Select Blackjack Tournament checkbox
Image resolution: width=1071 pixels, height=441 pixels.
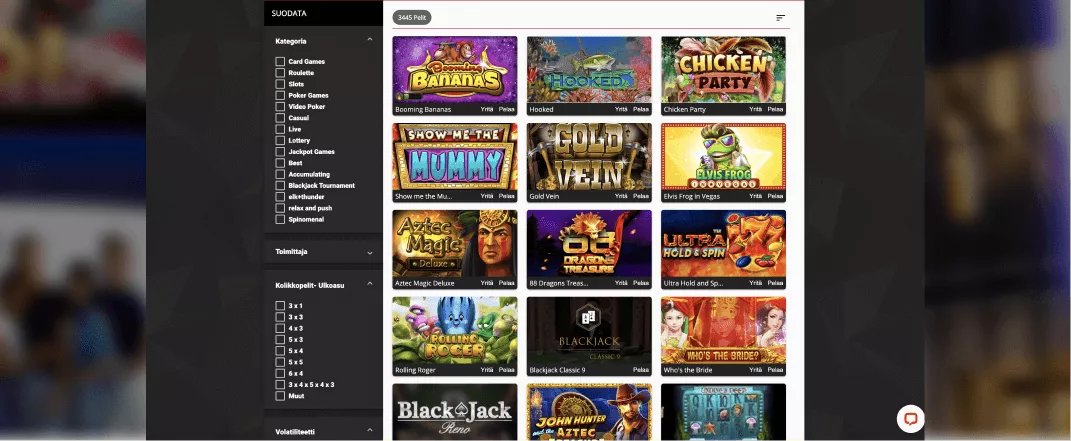(x=280, y=186)
